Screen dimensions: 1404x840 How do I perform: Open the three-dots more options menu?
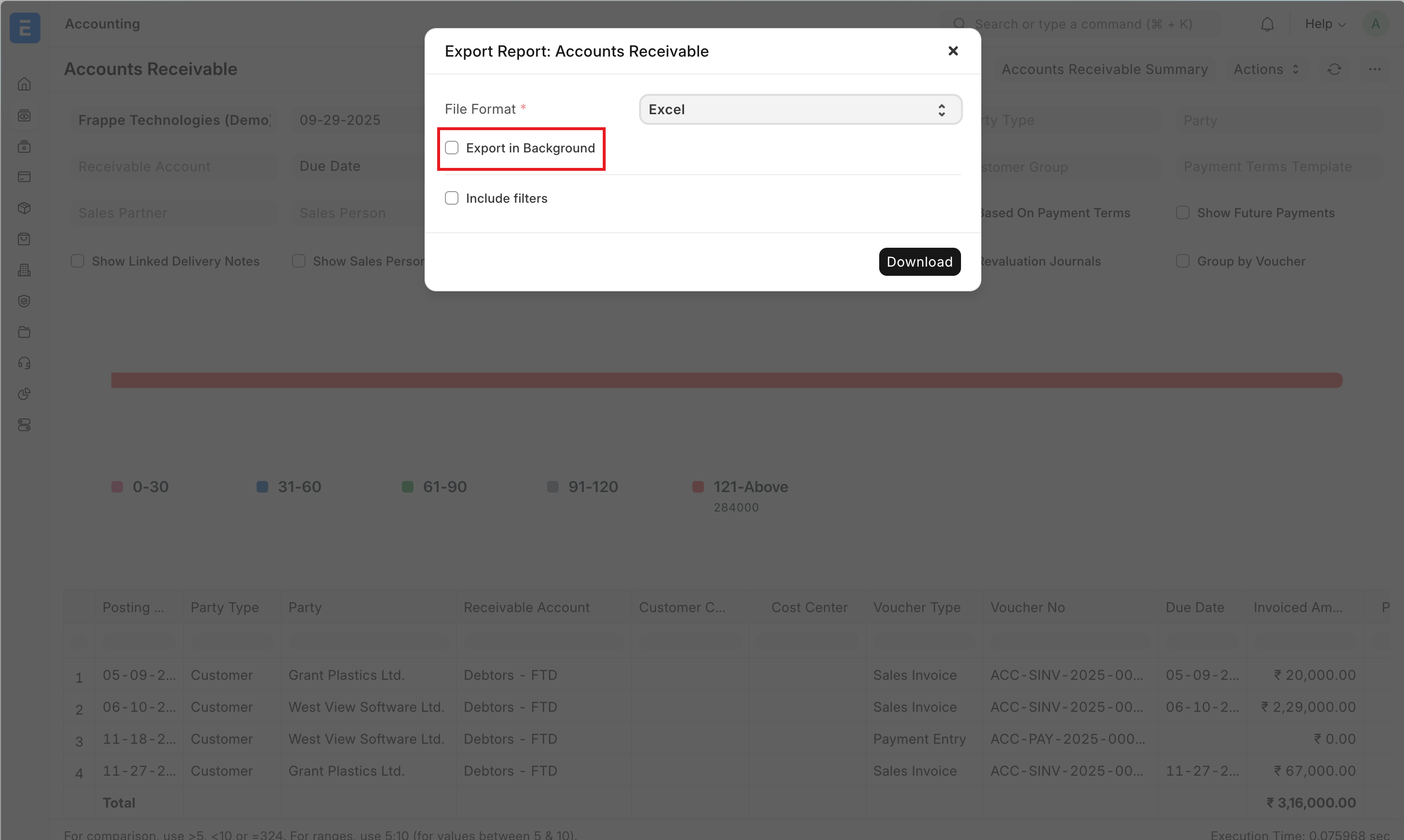(1374, 69)
